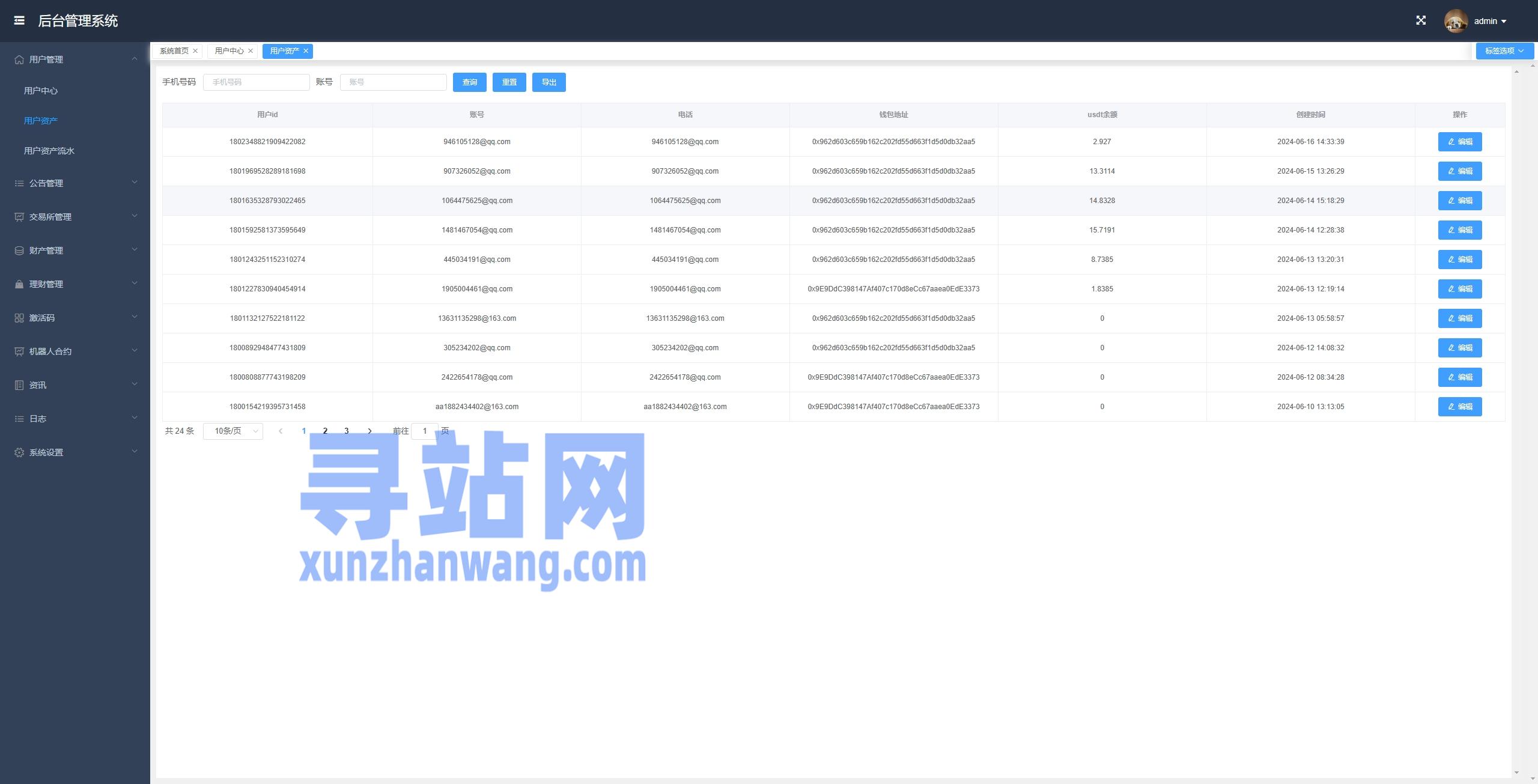Open the 10条/页 page size dropdown

[x=233, y=431]
